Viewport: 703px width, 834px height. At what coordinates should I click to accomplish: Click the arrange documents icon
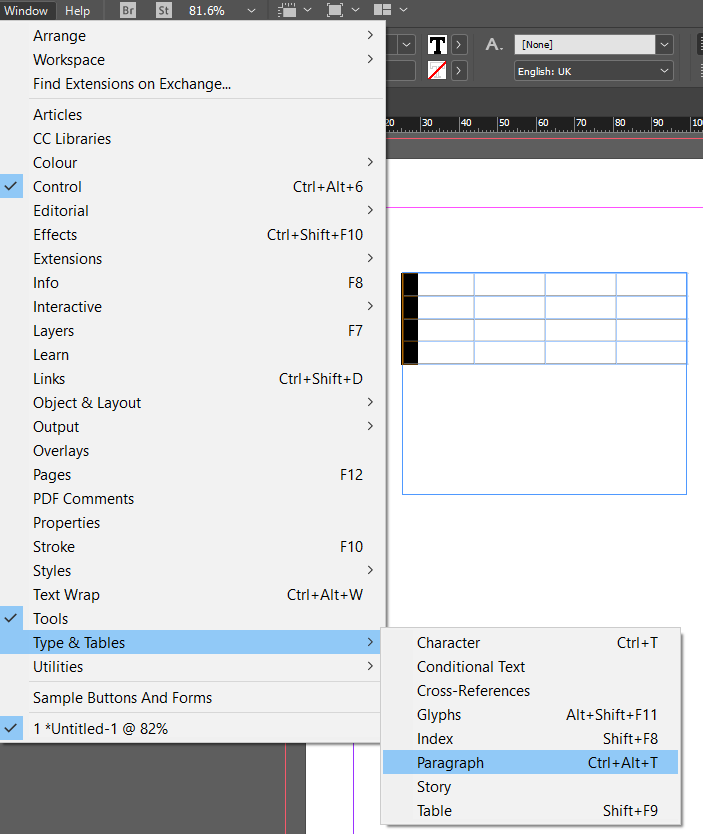coord(385,11)
